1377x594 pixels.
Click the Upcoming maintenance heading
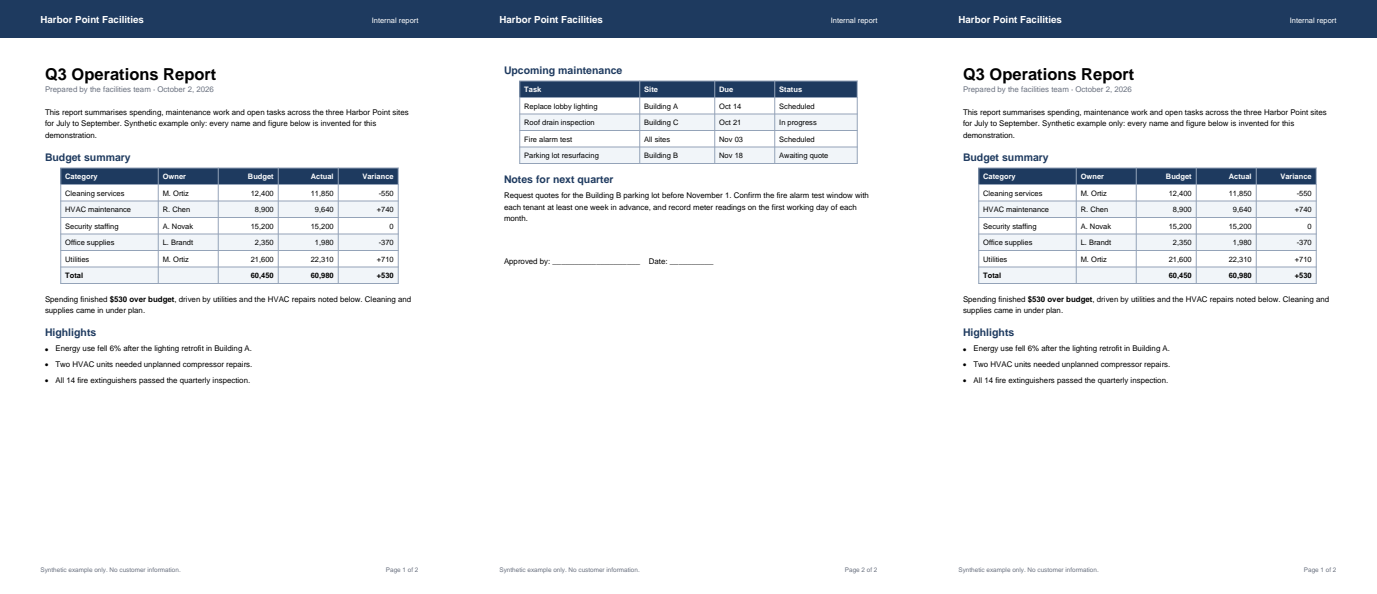tap(563, 70)
